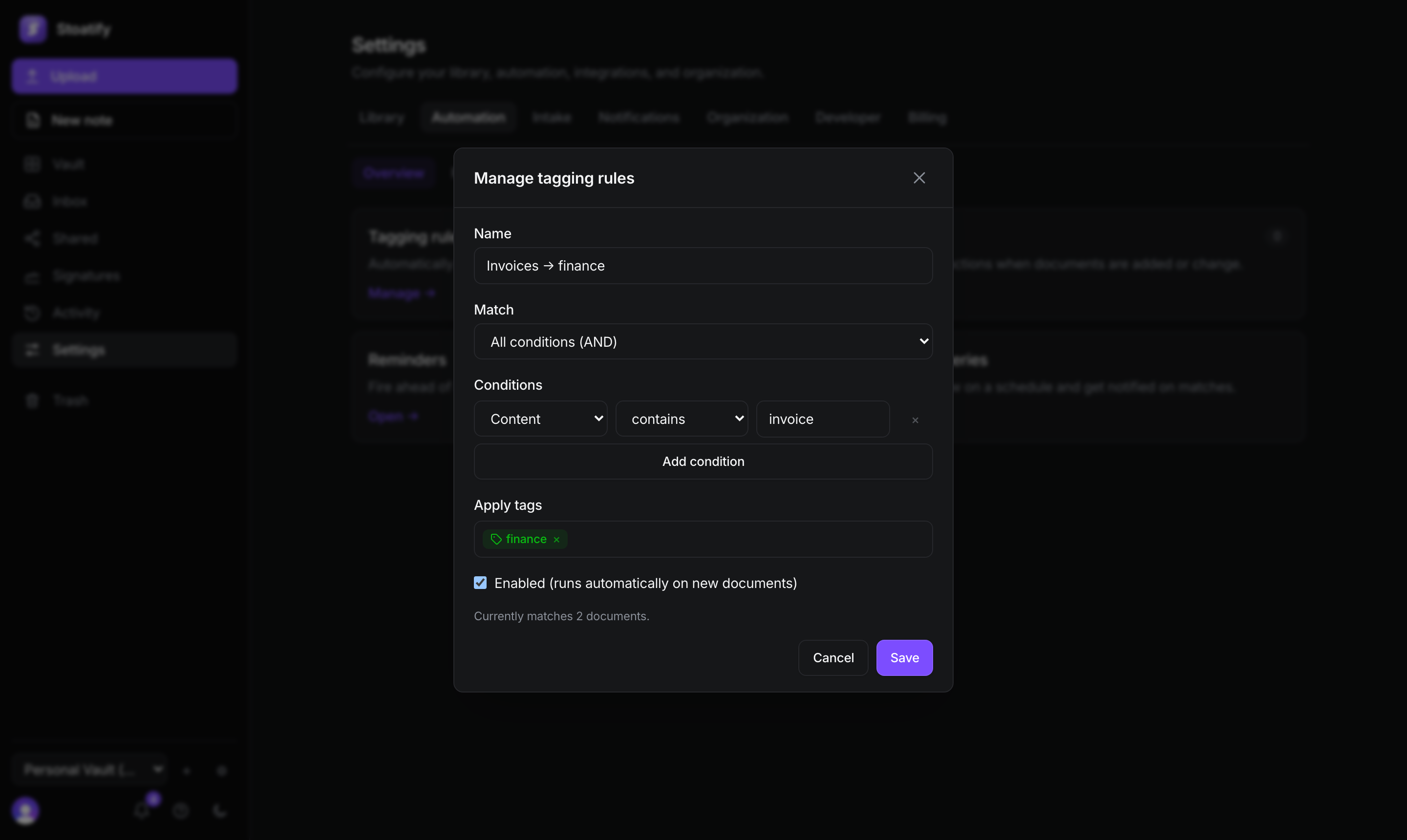Viewport: 1407px width, 840px height.
Task: Expand the Content field dropdown
Action: tap(541, 419)
